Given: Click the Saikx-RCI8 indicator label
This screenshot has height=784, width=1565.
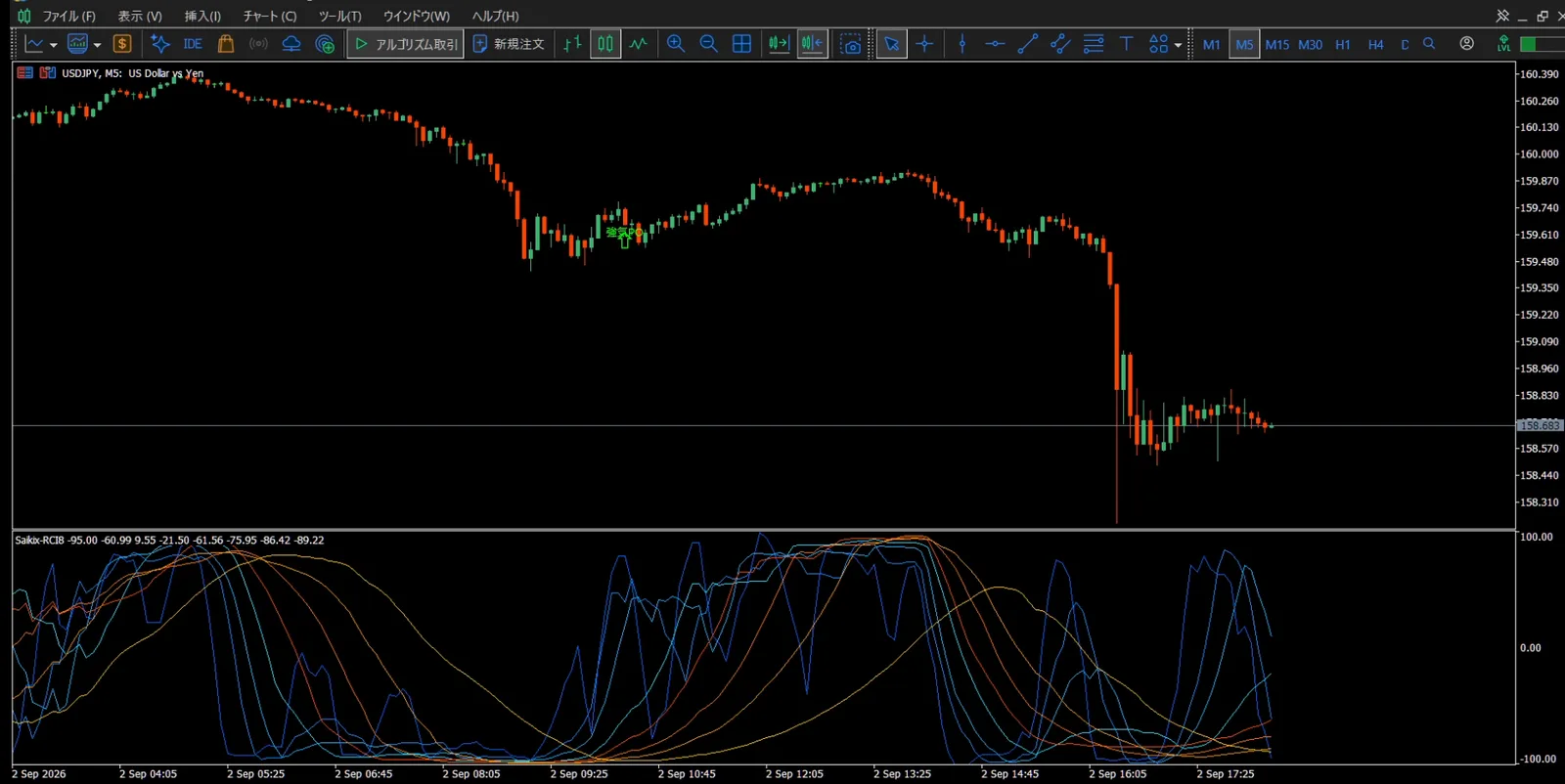Looking at the screenshot, I should 39,541.
